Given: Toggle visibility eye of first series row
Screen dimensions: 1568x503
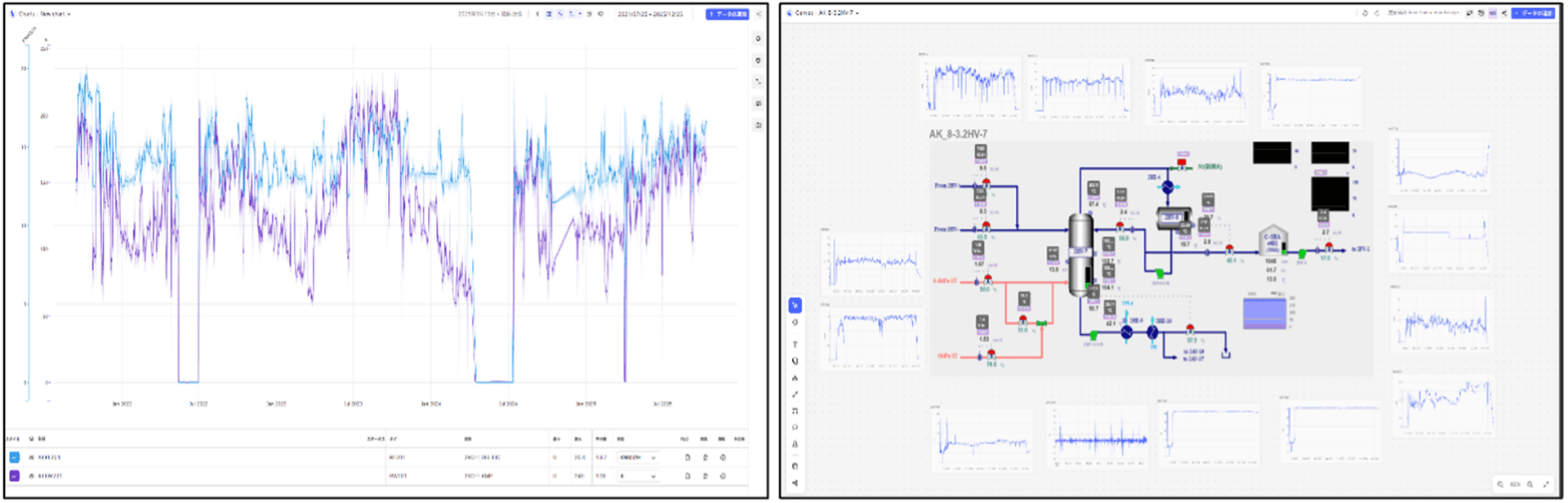Looking at the screenshot, I should click(32, 457).
